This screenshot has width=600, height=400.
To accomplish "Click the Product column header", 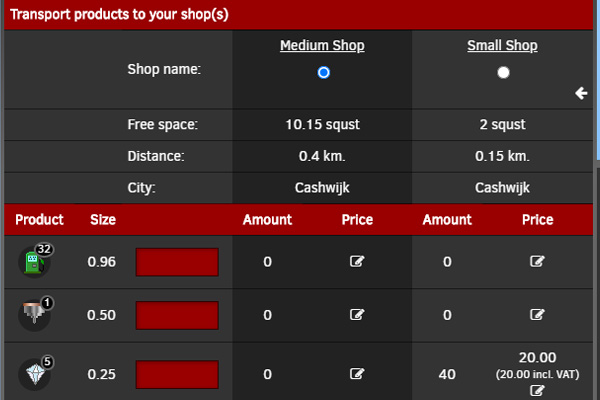I will click(x=40, y=220).
